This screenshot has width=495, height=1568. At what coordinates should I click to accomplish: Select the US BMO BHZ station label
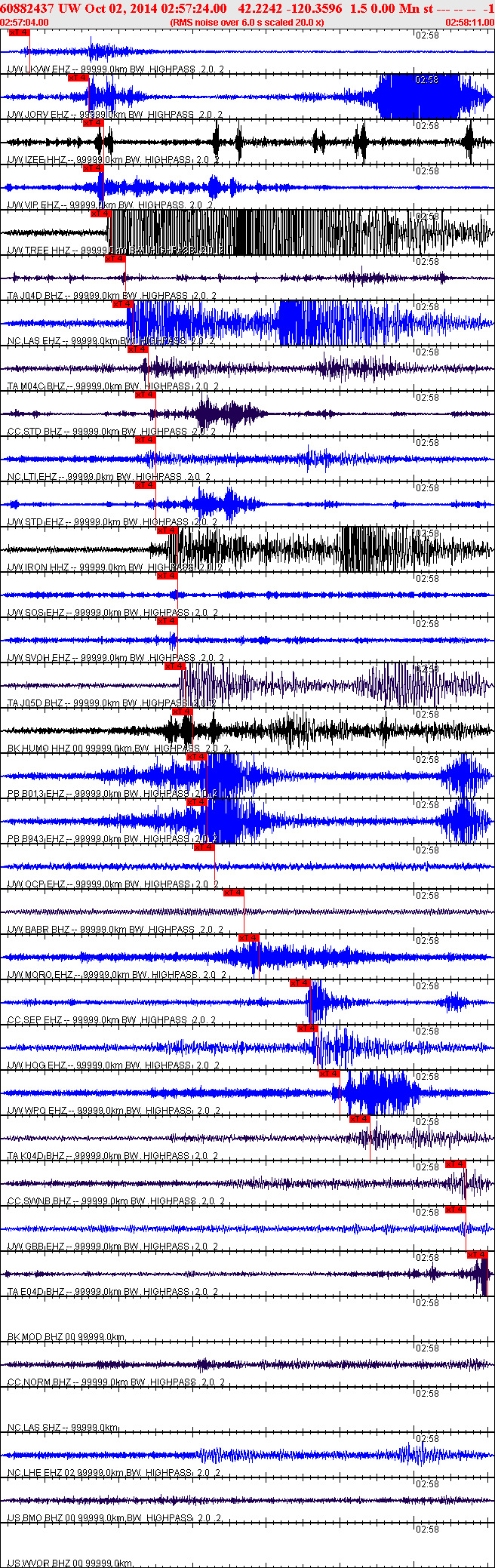pos(114,1518)
